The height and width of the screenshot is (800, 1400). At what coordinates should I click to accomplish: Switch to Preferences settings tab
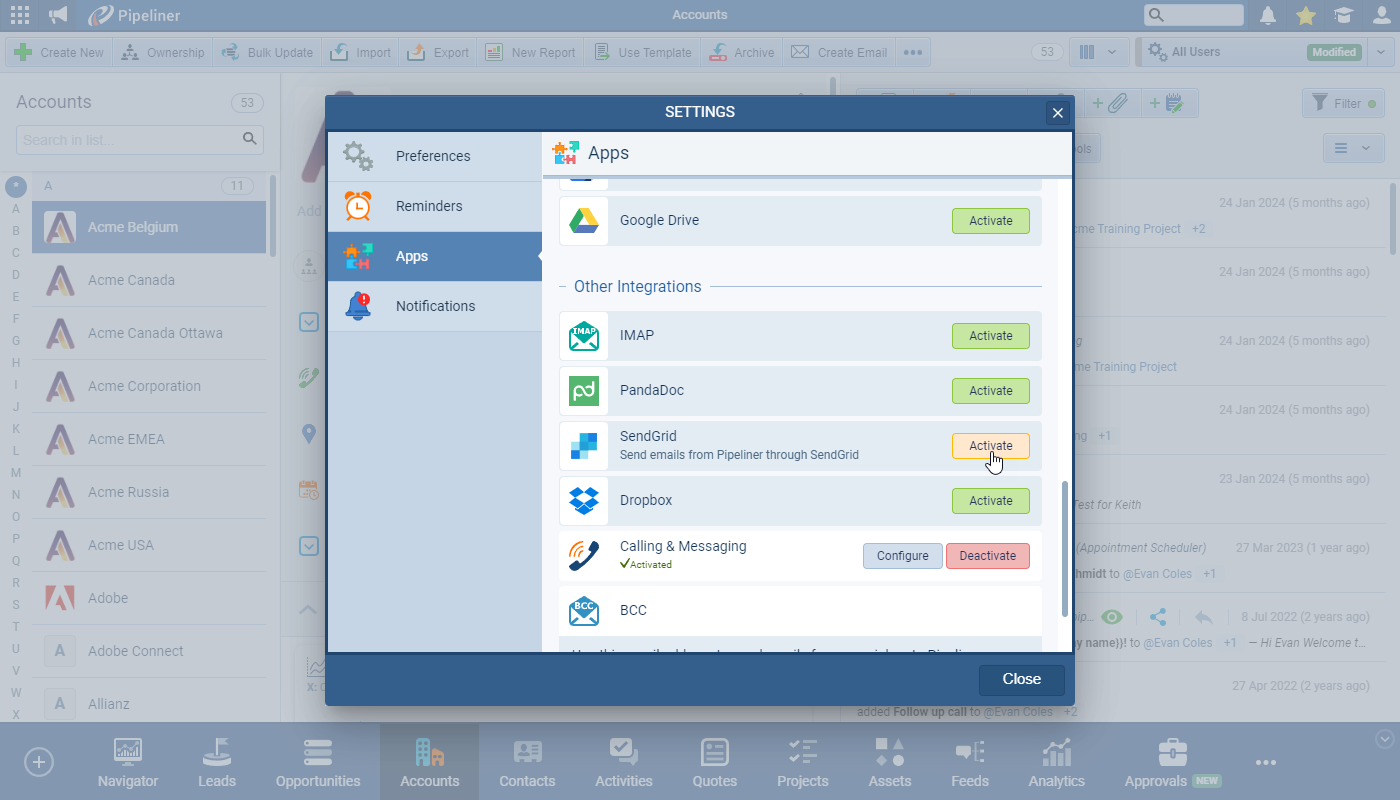click(434, 156)
